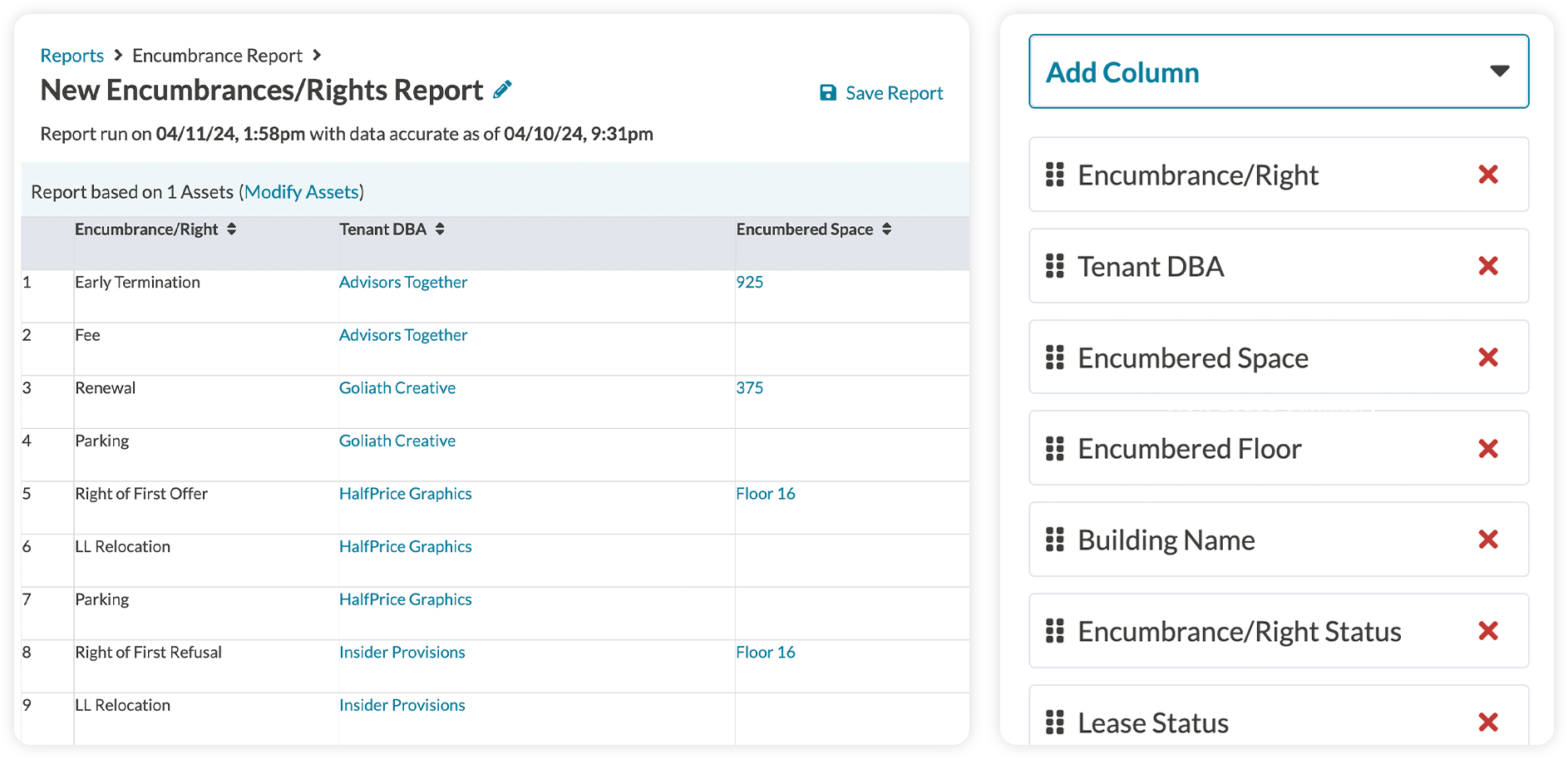Go to Reports in the breadcrumb

coord(72,56)
